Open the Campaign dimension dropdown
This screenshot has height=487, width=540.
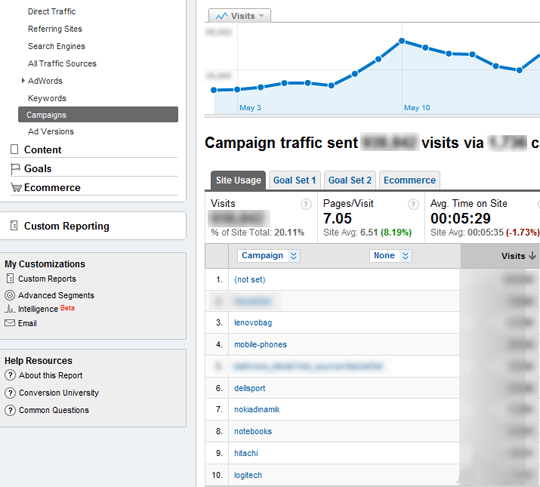point(269,256)
